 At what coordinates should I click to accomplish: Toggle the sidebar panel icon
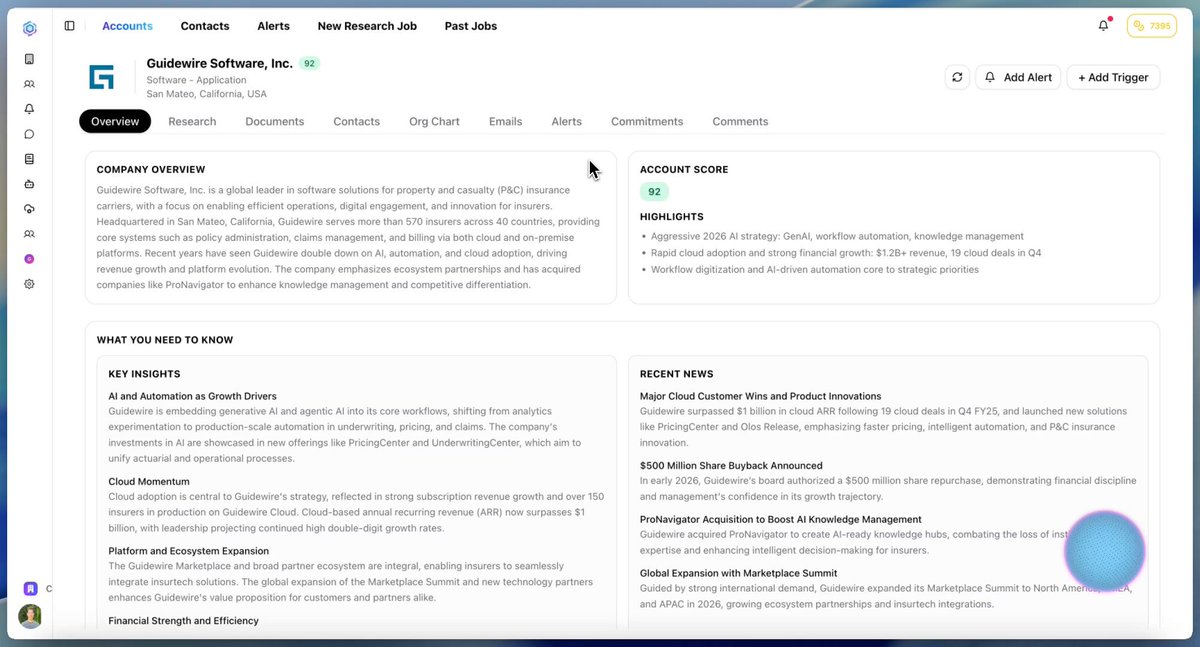pos(69,26)
